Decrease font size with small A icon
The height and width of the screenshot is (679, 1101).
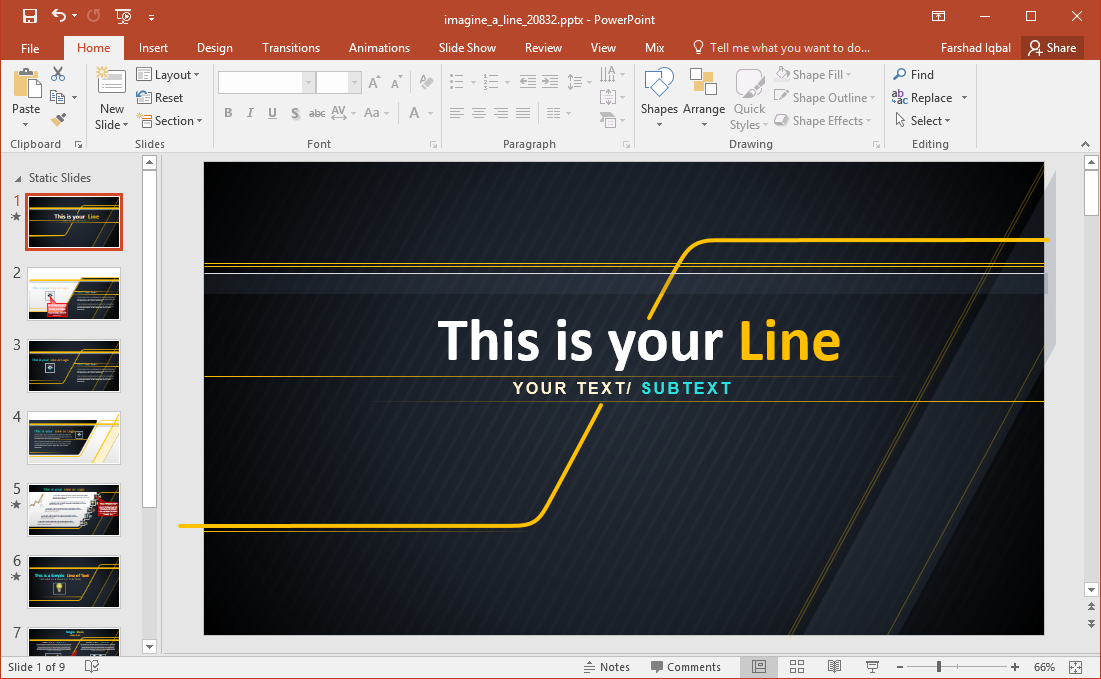coord(397,82)
